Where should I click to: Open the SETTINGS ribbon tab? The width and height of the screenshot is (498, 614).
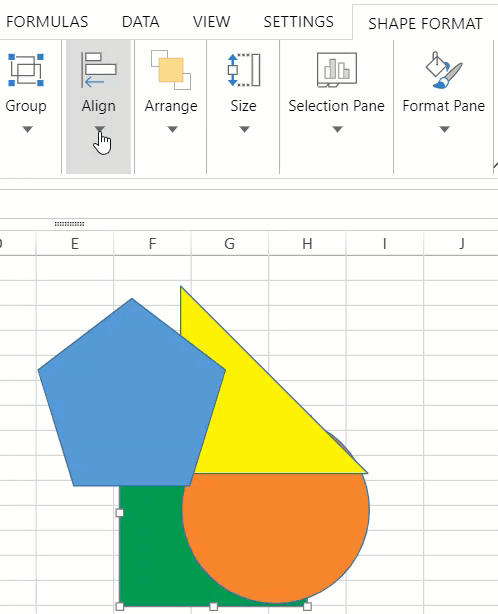coord(298,22)
